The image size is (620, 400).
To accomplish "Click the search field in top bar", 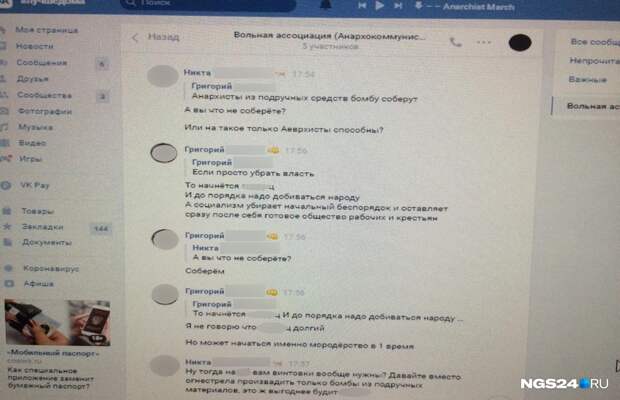I will [208, 5].
